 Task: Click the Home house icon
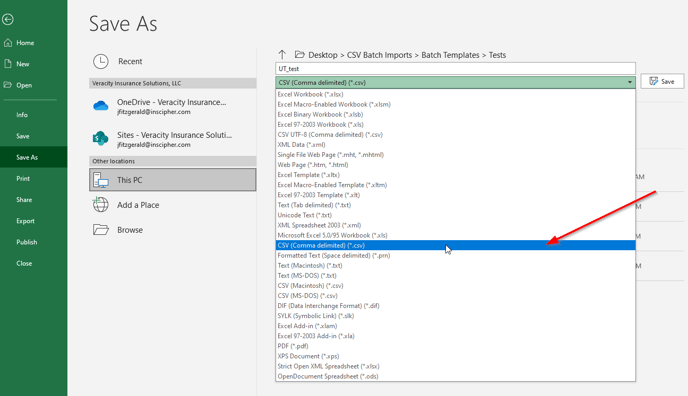click(8, 43)
